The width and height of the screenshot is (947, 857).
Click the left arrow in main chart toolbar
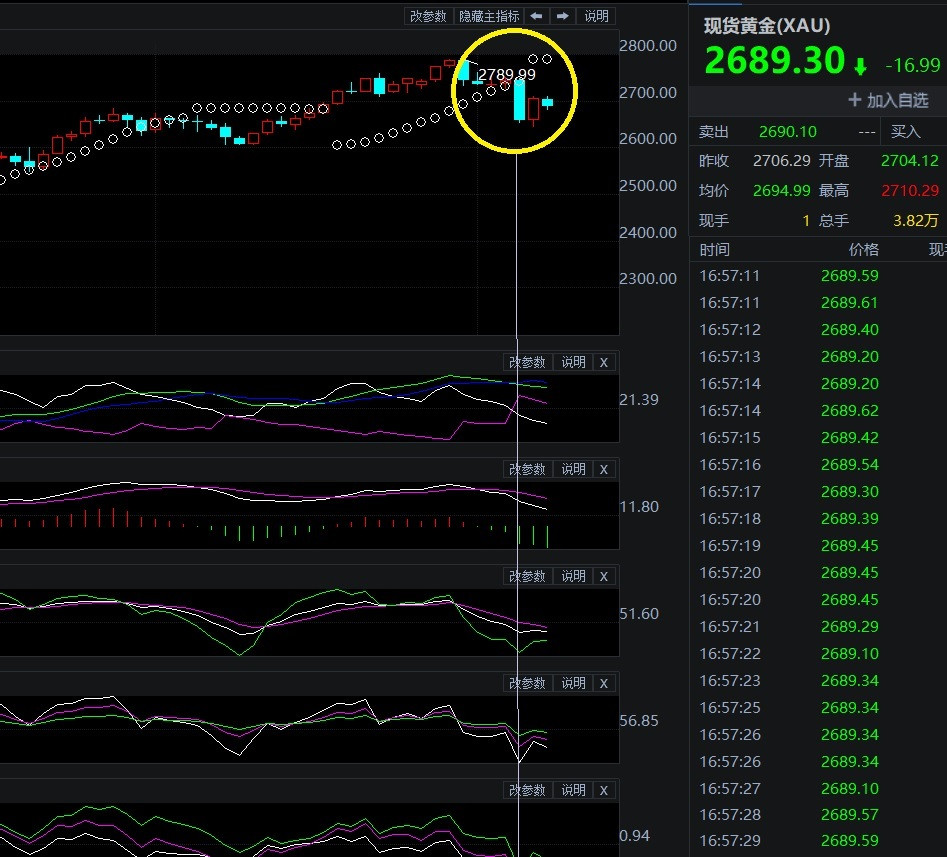point(537,16)
